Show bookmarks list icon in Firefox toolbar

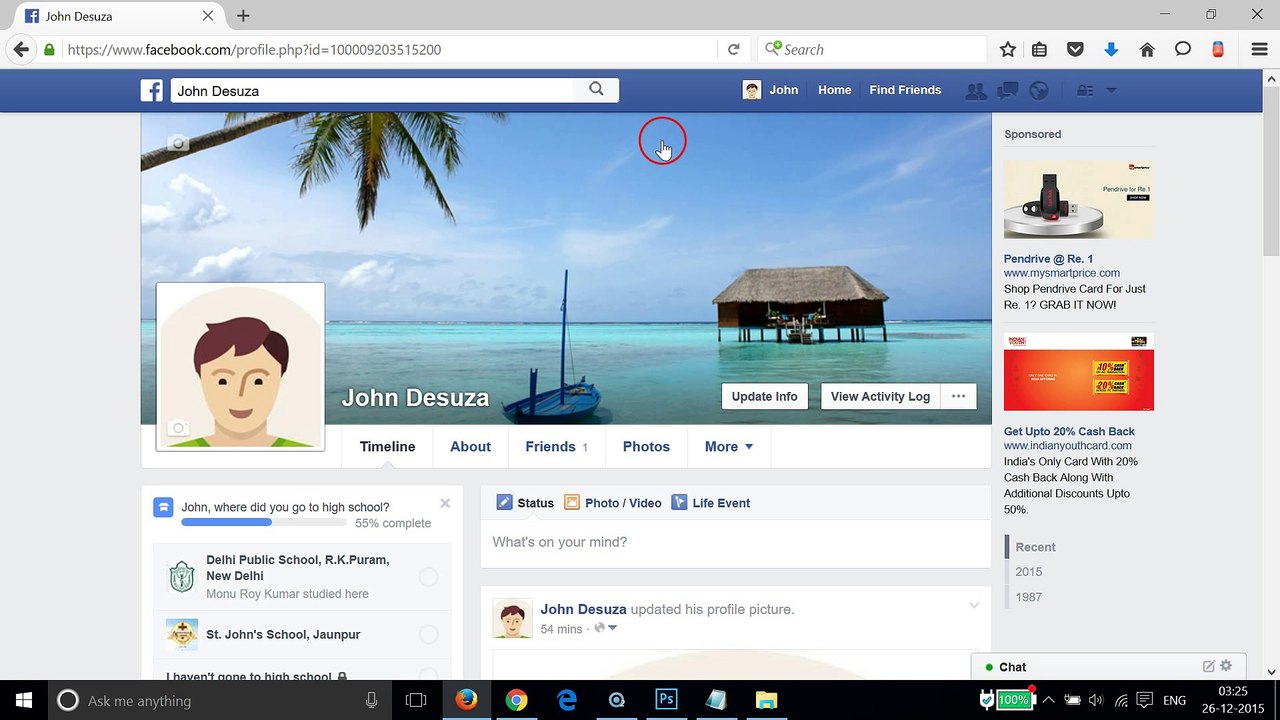pyautogui.click(x=1039, y=49)
